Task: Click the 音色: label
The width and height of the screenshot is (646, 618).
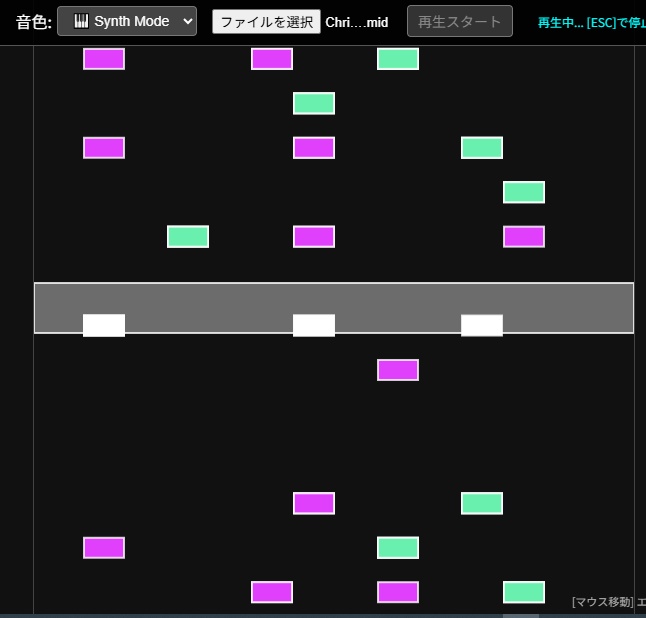Action: point(34,22)
